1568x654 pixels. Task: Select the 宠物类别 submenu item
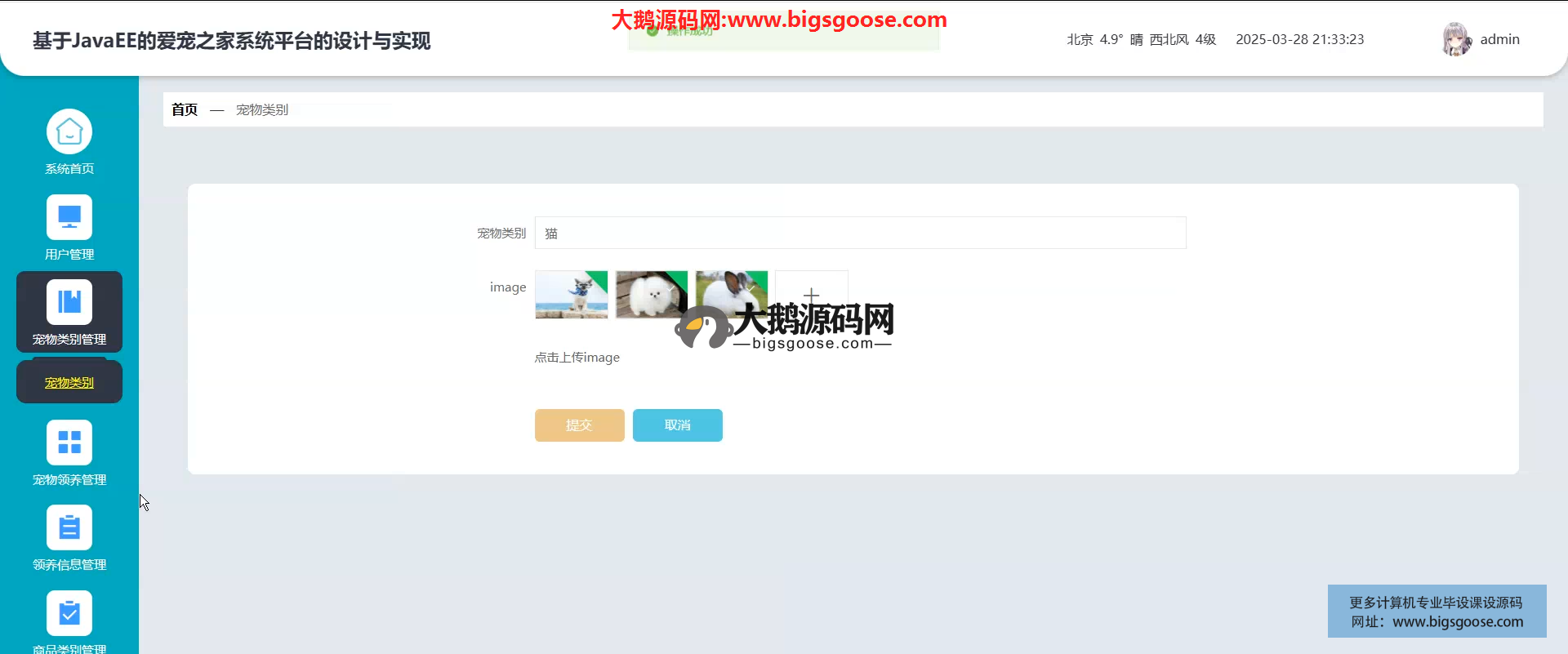pos(69,383)
